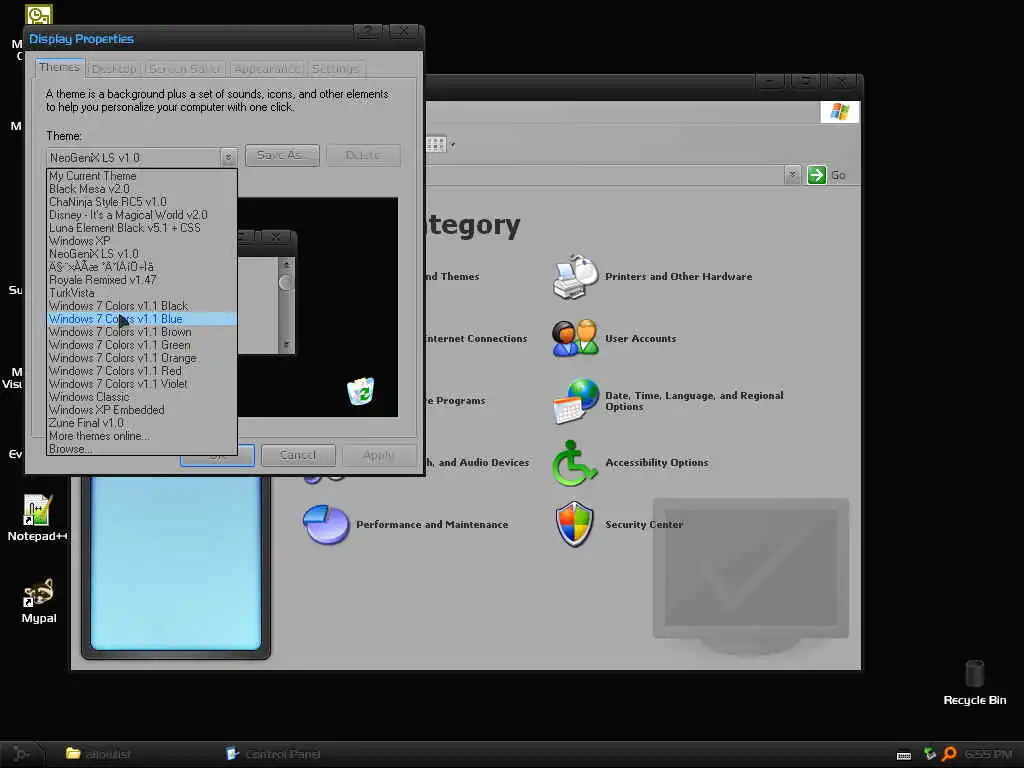
Task: Pick NeoGenX LS v1.0 from list
Action: [142, 254]
